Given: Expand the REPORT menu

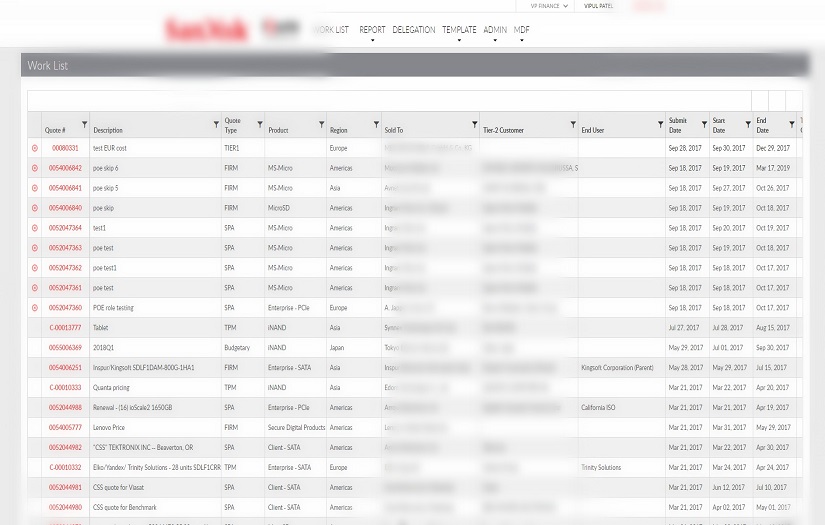Looking at the screenshot, I should tap(372, 30).
